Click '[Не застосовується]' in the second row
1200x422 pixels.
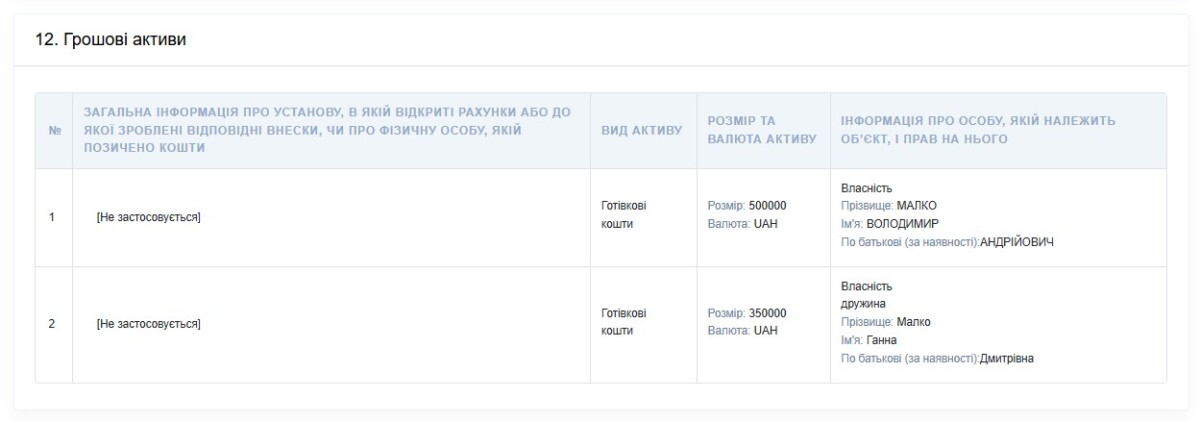click(x=149, y=324)
